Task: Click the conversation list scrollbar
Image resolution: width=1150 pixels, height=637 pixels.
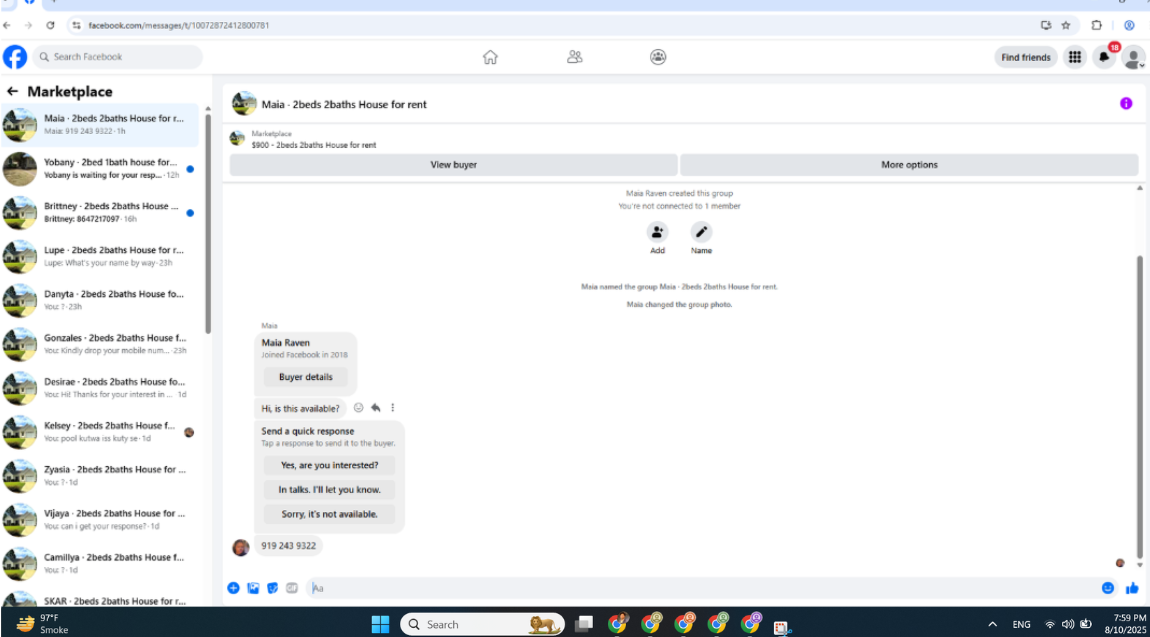Action: [x=208, y=224]
